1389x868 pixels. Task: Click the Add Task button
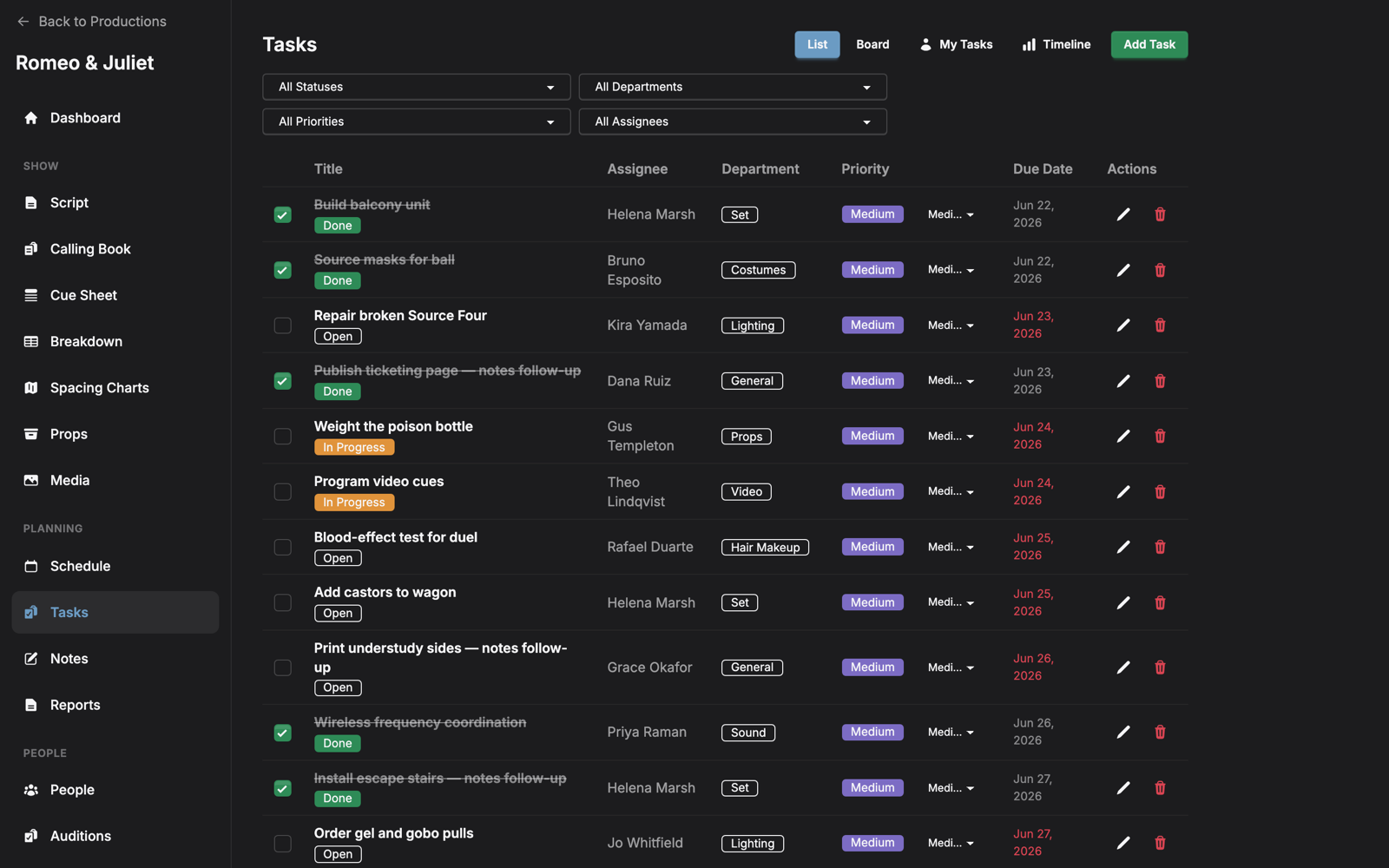tap(1149, 44)
